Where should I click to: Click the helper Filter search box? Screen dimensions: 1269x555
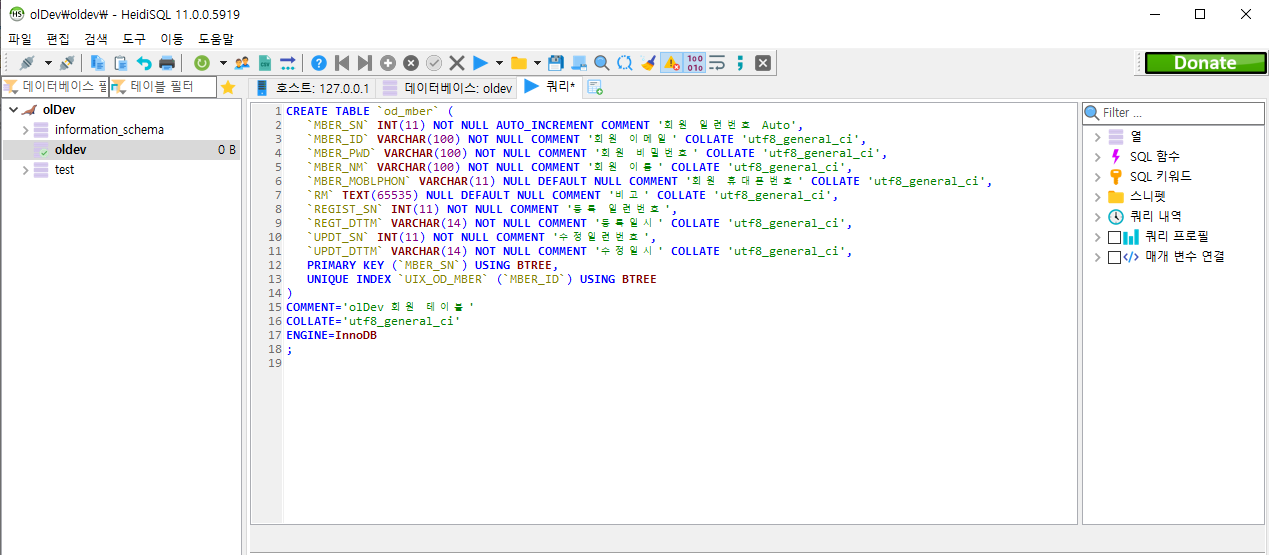point(1174,113)
